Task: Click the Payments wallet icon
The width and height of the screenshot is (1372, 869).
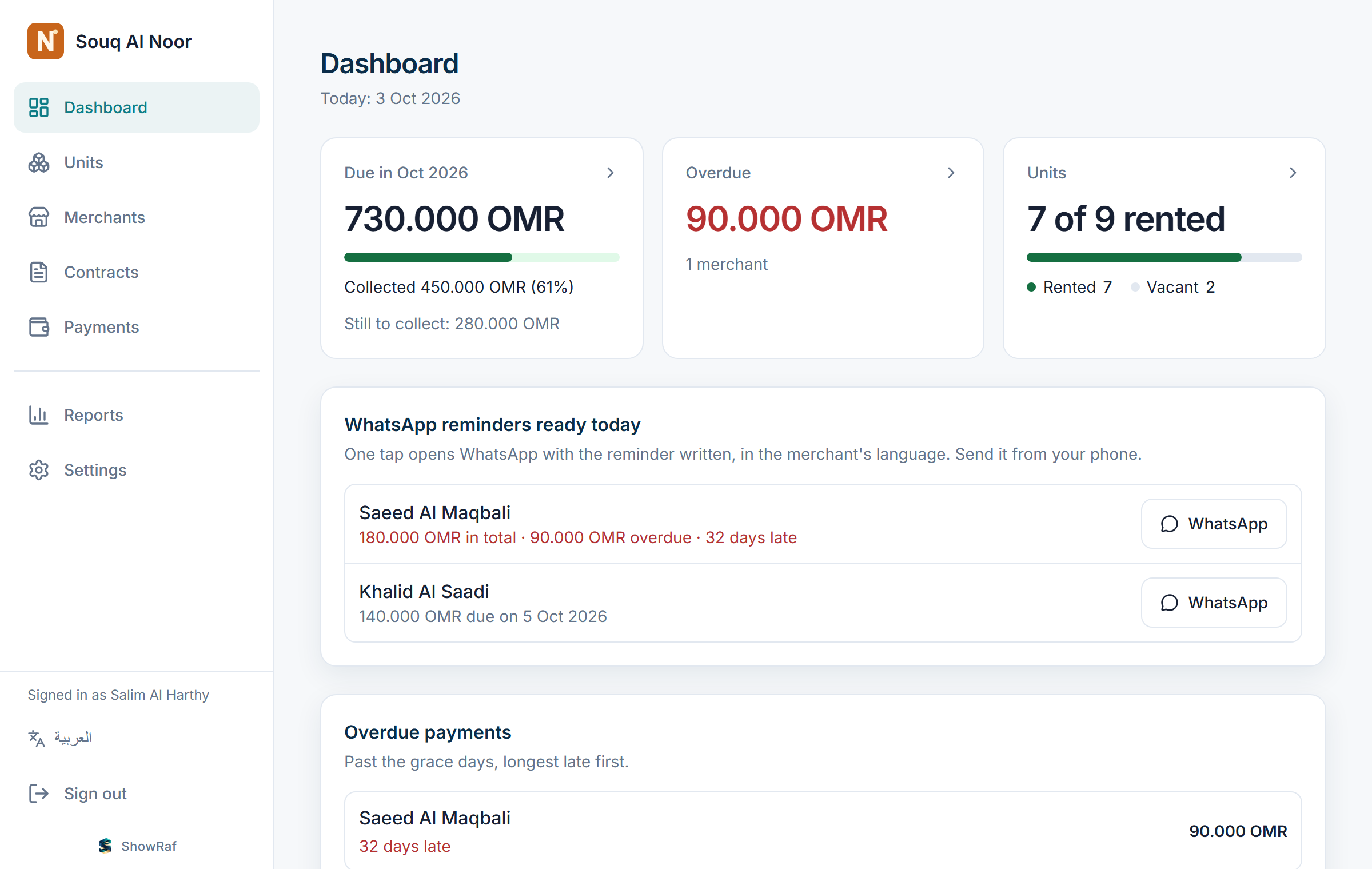Action: [x=39, y=327]
